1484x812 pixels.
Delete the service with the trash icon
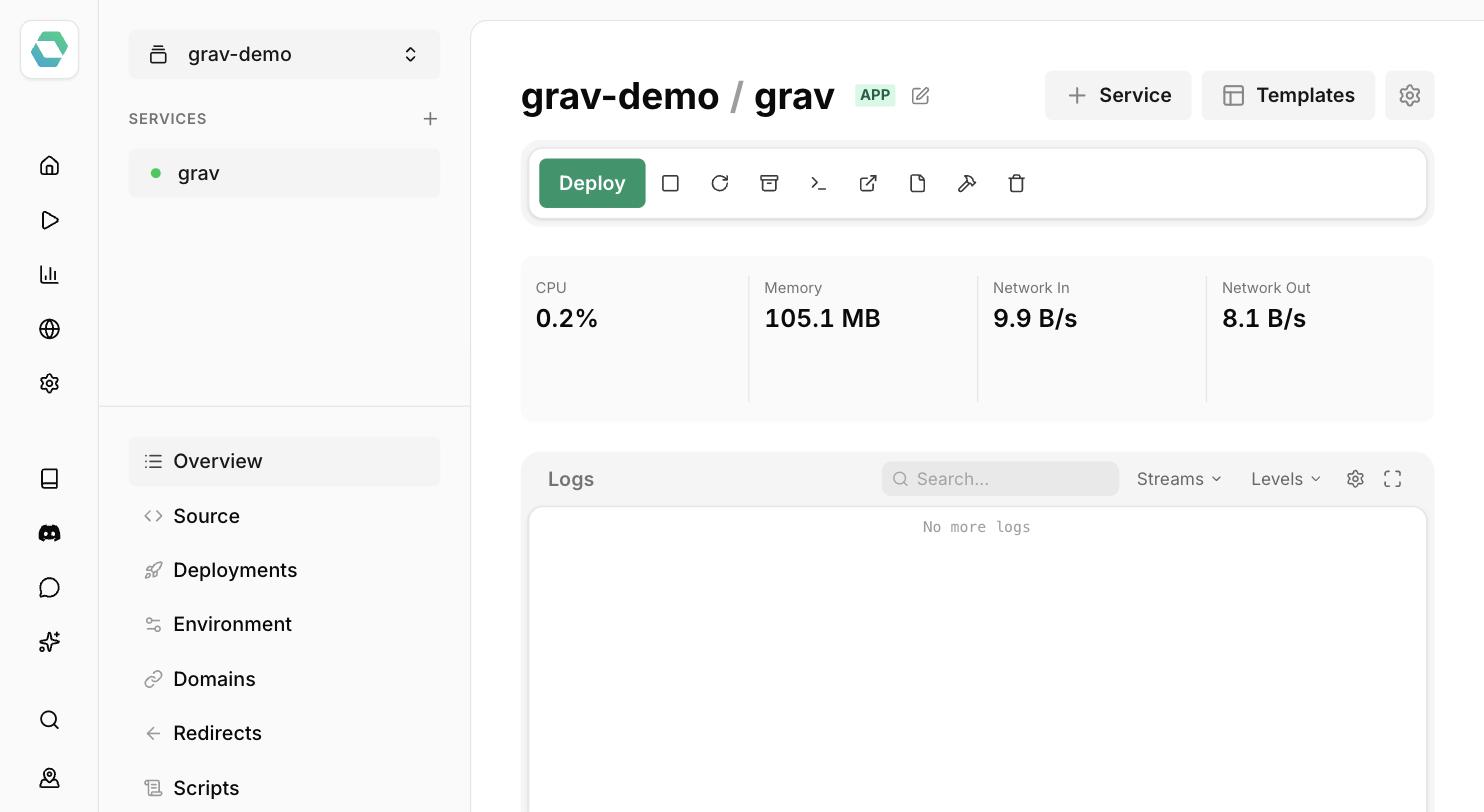[1016, 183]
